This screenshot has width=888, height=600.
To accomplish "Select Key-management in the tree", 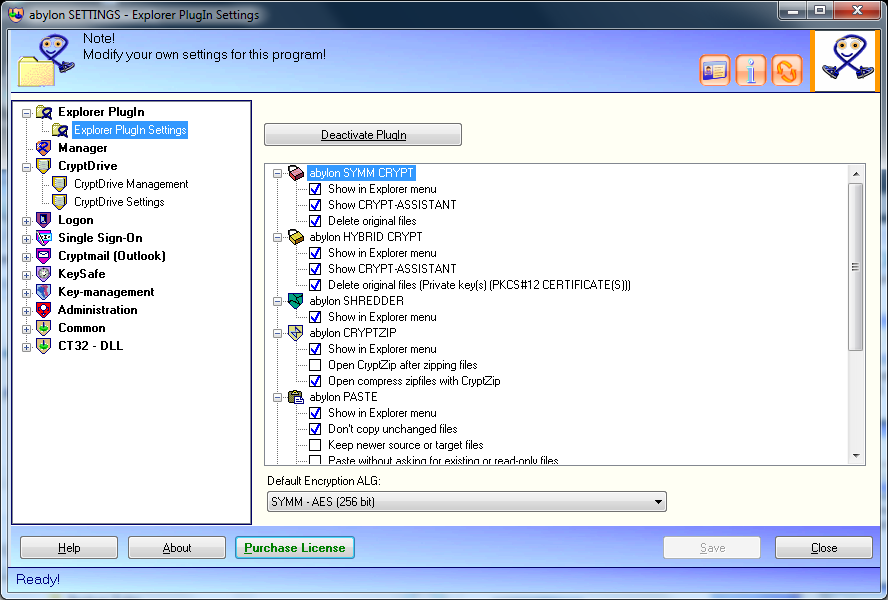I will 106,292.
